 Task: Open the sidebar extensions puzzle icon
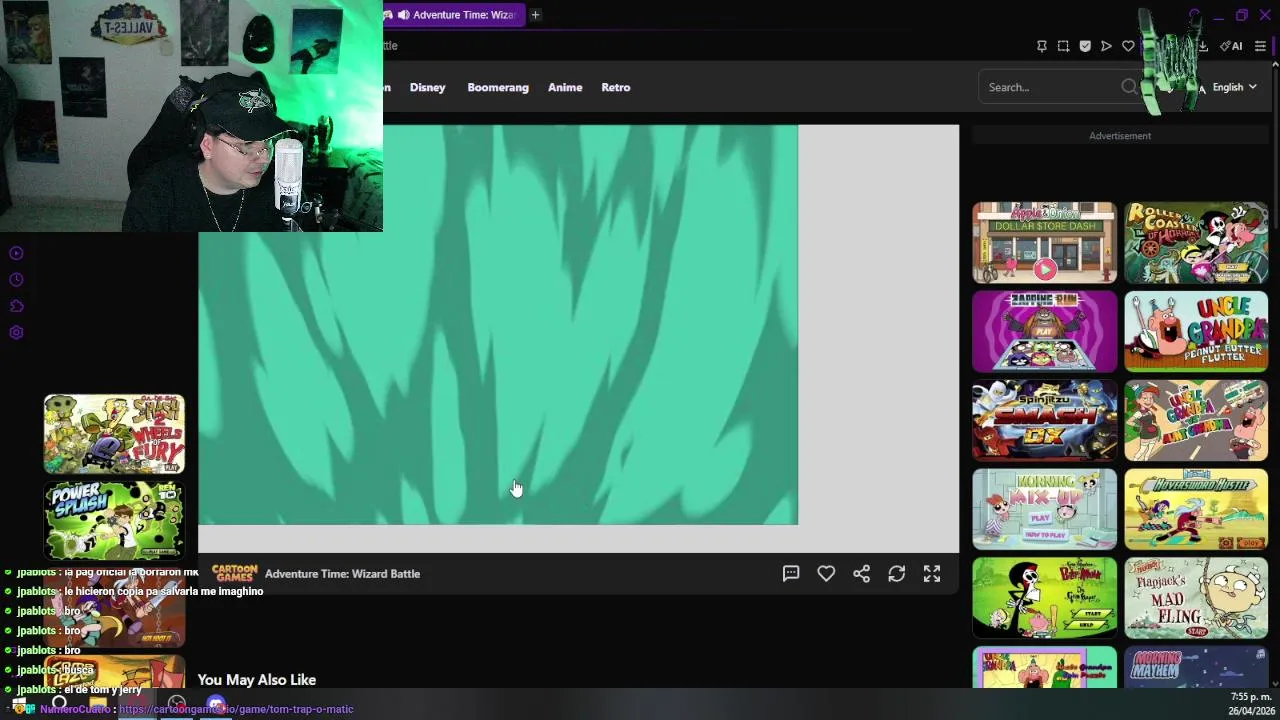click(x=16, y=306)
